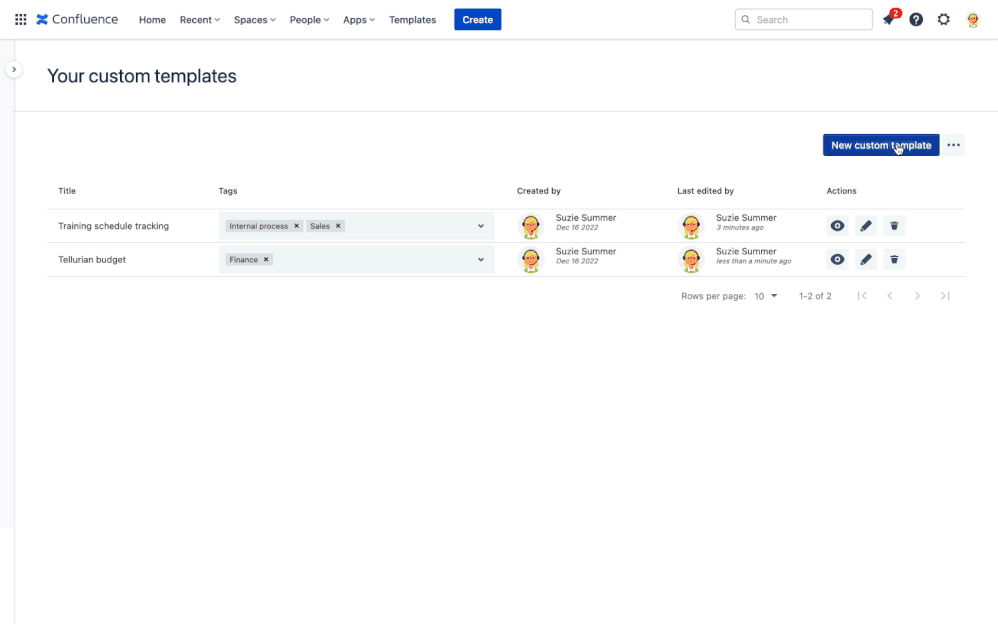The width and height of the screenshot is (998, 624).
Task: Preview the Training schedule tracking template
Action: click(x=837, y=226)
